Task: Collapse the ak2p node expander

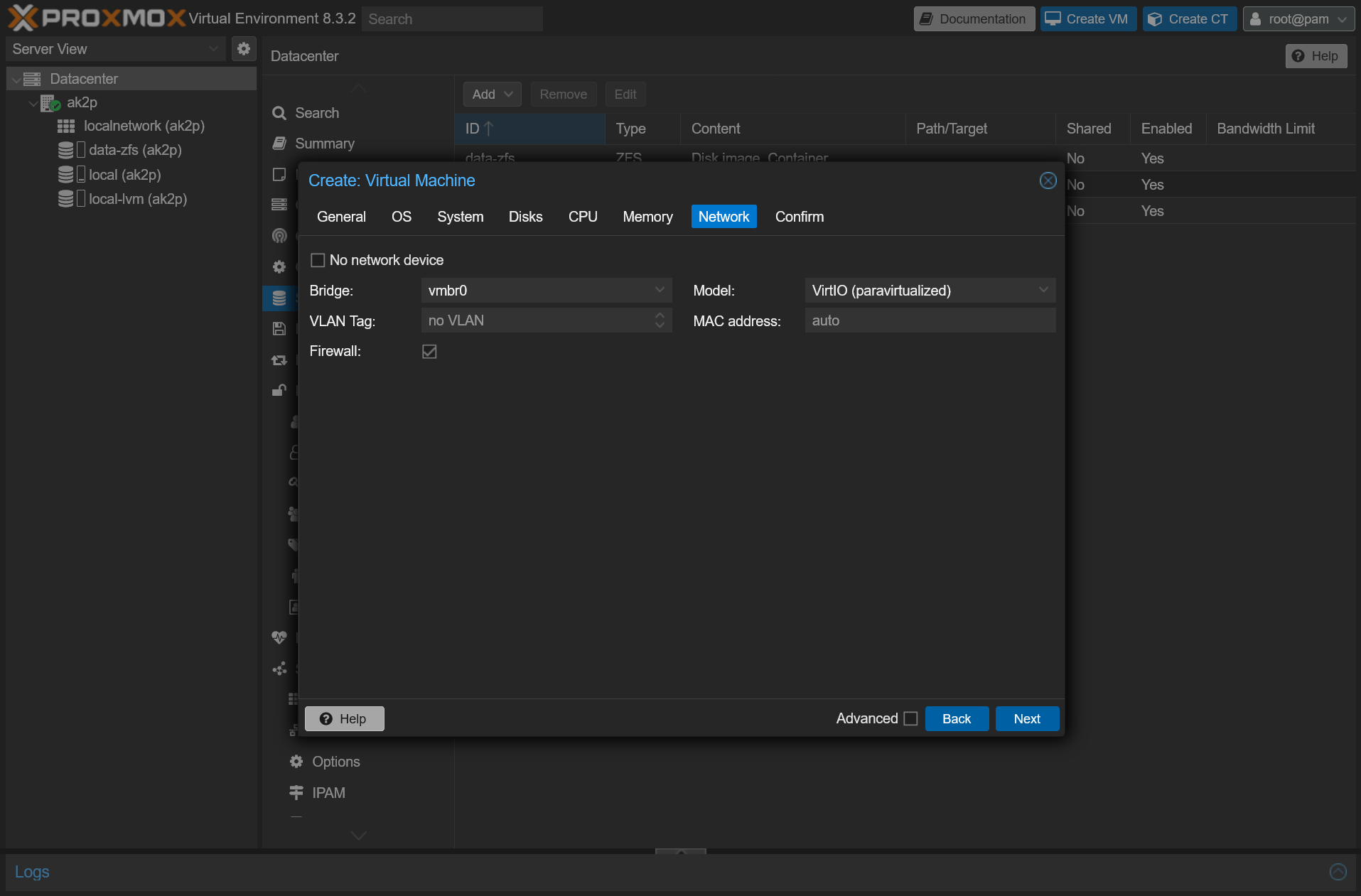Action: pyautogui.click(x=33, y=103)
